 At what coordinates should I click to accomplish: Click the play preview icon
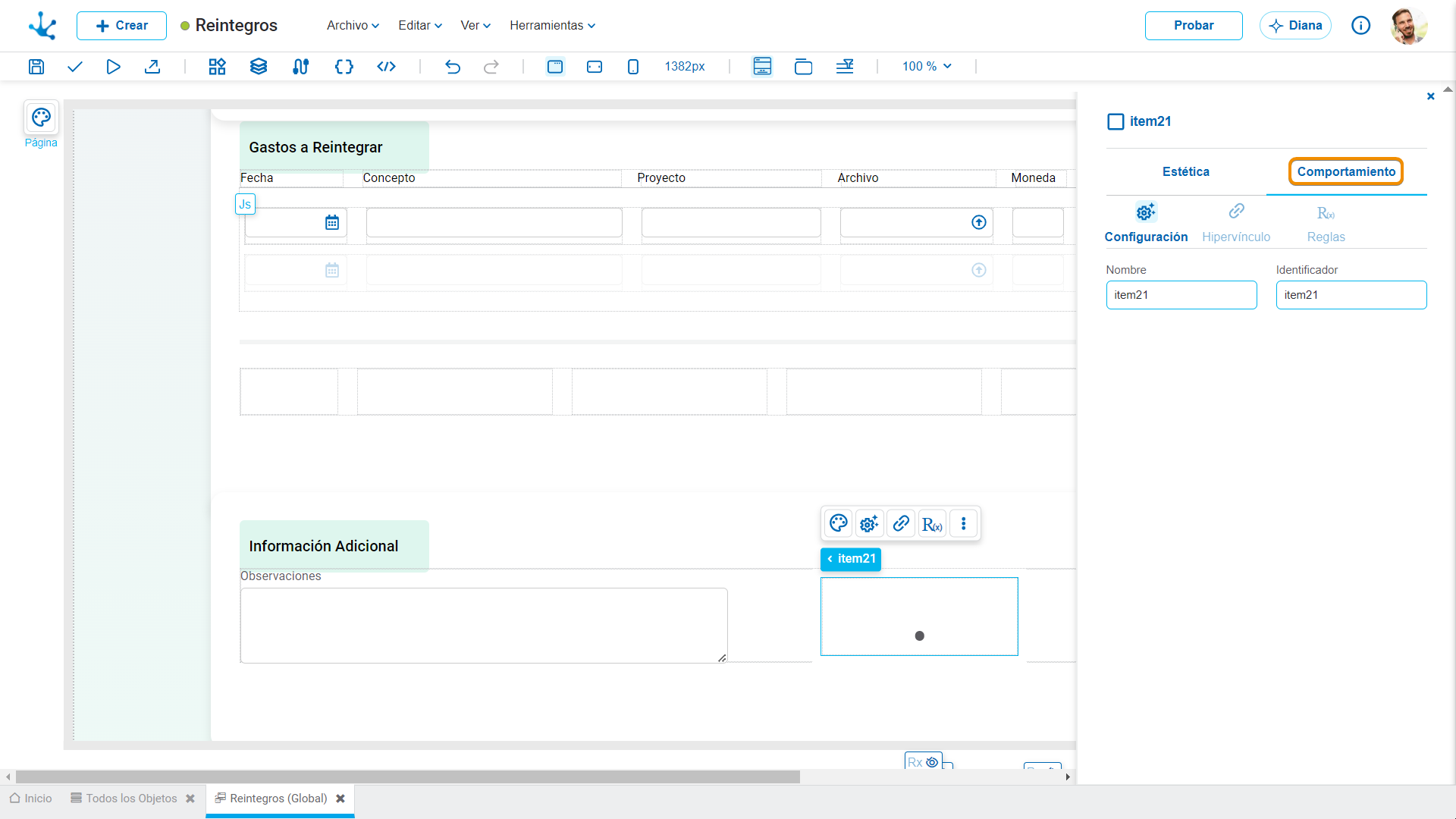coord(113,67)
